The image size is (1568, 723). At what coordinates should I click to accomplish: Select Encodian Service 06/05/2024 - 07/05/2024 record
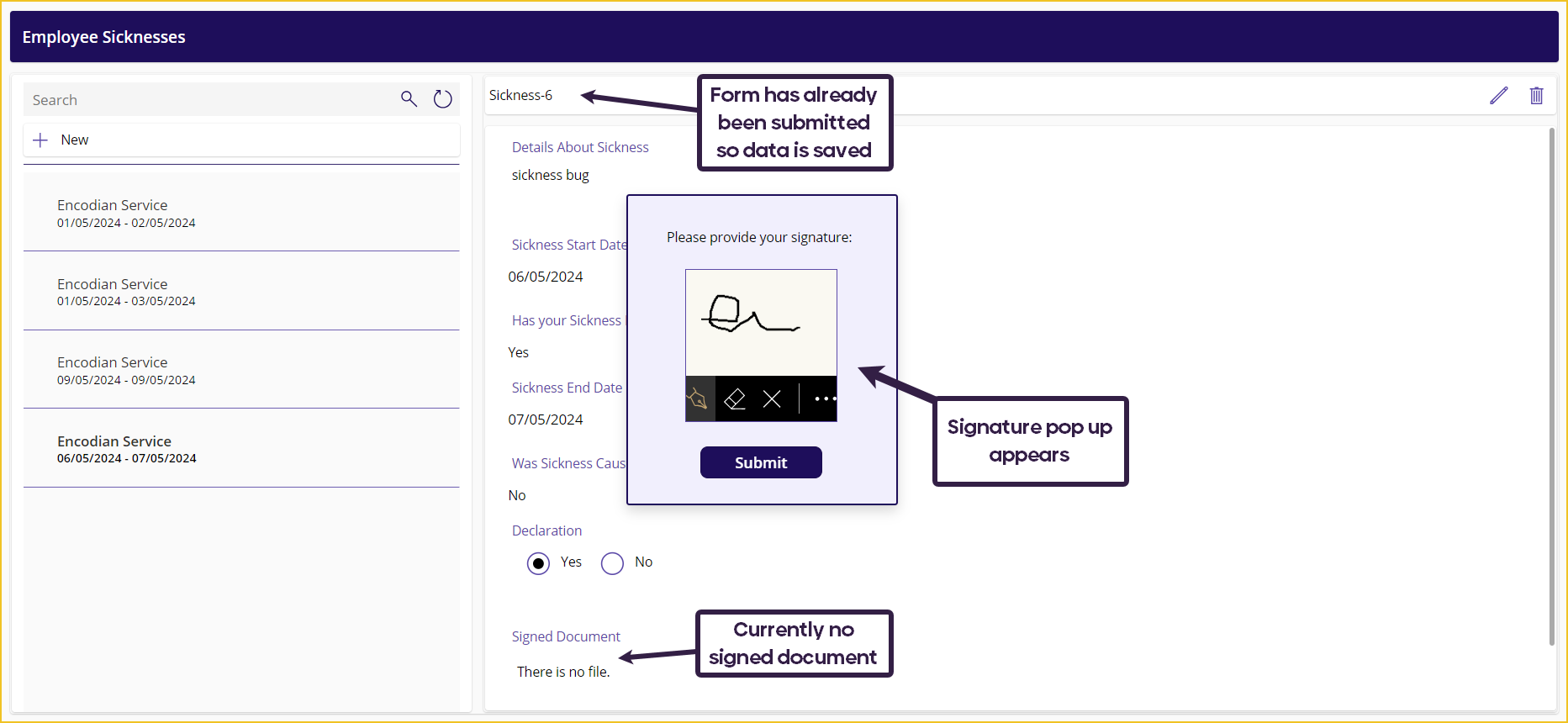(x=241, y=448)
